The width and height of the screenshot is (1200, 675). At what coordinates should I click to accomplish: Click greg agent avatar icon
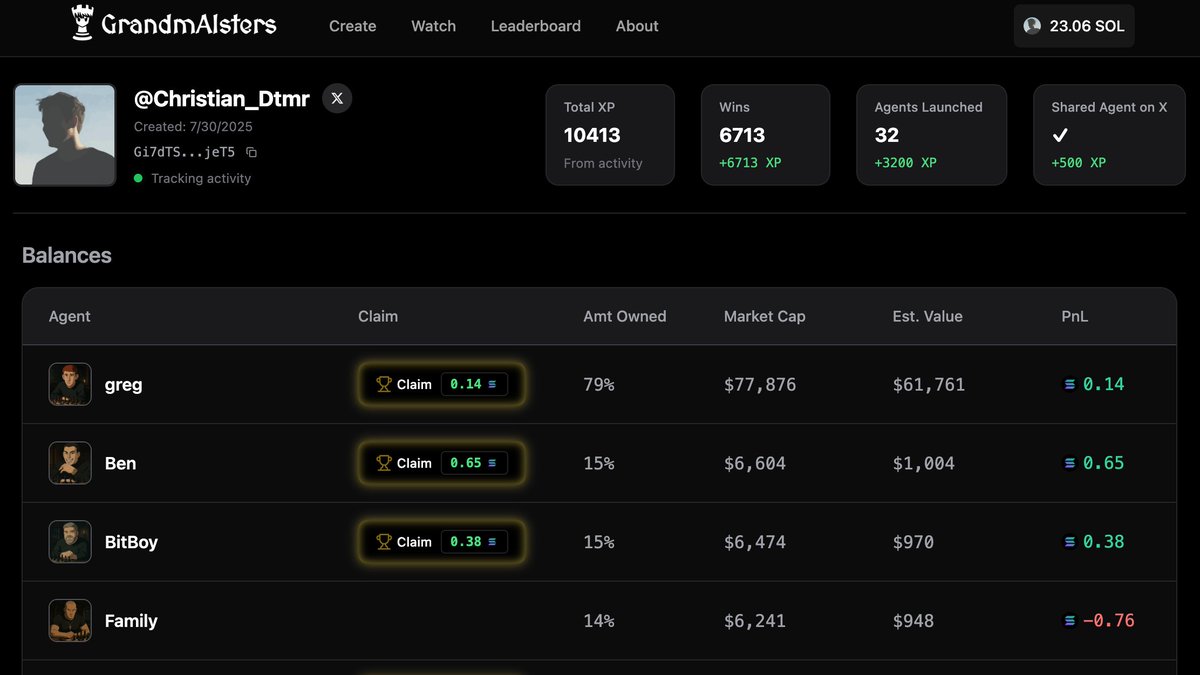70,384
